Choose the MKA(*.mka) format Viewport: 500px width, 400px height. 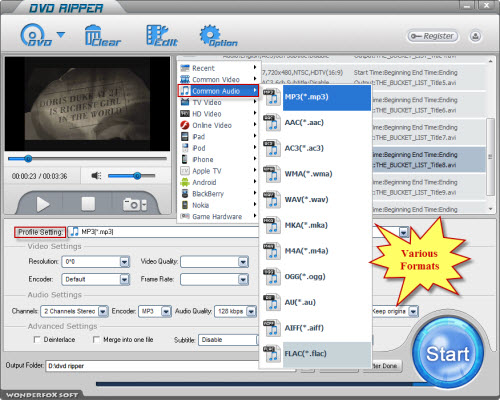[316, 225]
